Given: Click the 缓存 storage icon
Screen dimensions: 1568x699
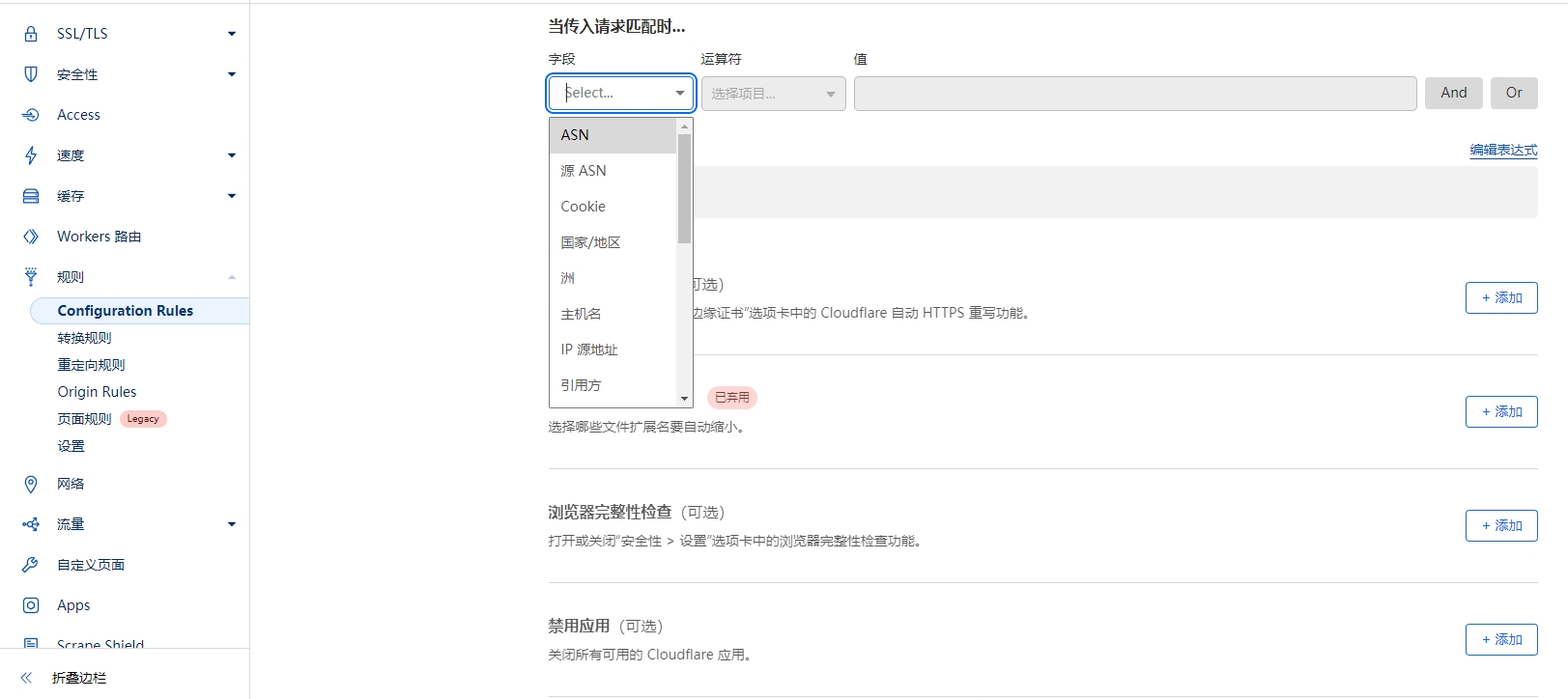Looking at the screenshot, I should tap(31, 196).
